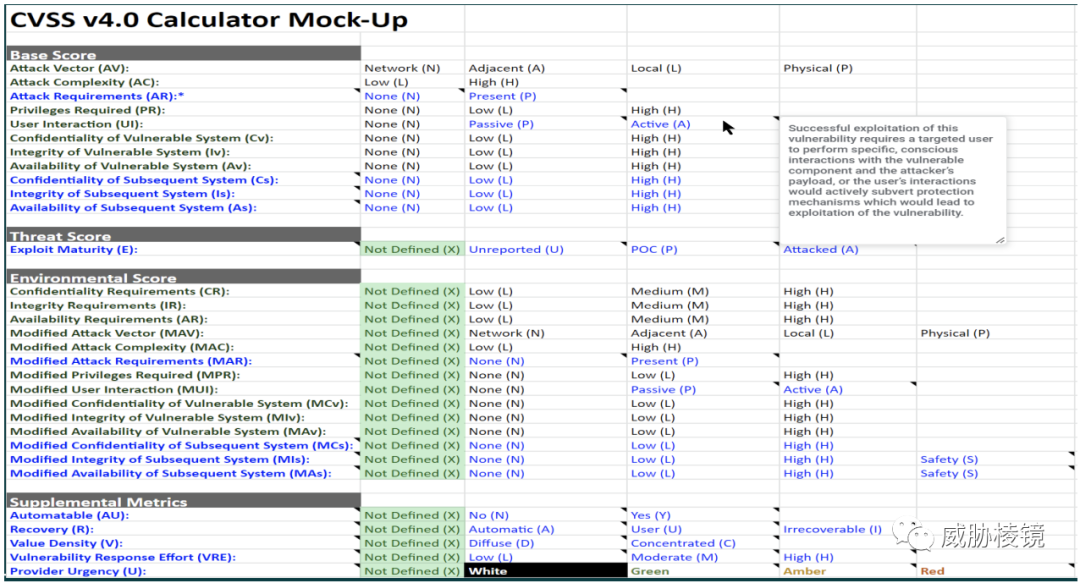Viewport: 1080px width, 583px height.
Task: Choose "Automatic (A)" in the Recovery (R) row
Action: pyautogui.click(x=512, y=529)
